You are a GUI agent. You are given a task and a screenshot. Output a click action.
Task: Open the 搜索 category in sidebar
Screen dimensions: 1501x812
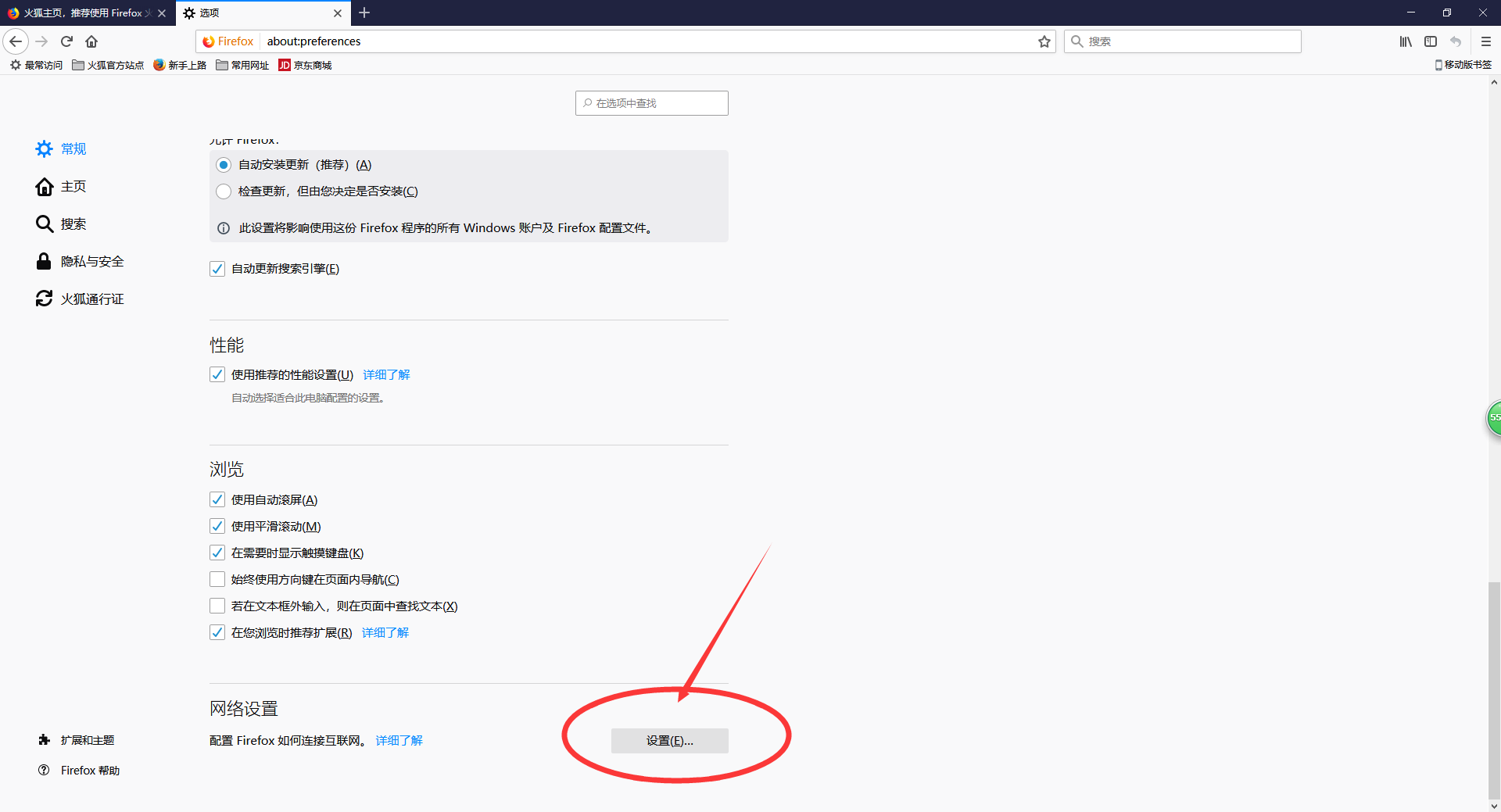61,224
